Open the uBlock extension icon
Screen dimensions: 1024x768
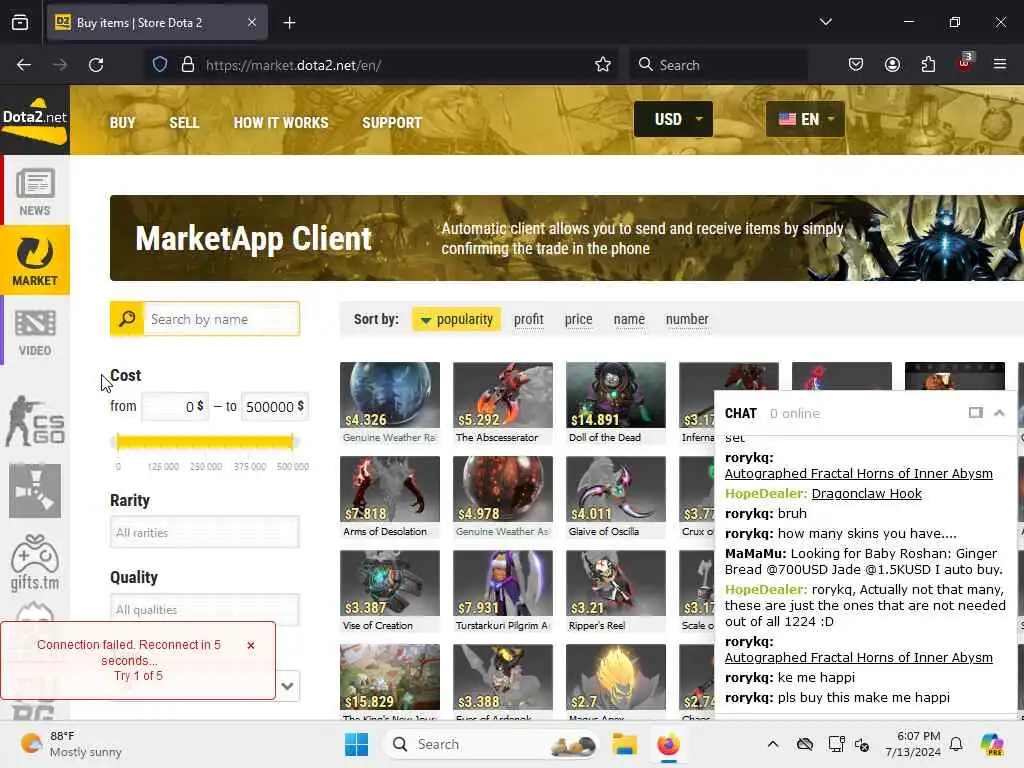pyautogui.click(x=964, y=63)
